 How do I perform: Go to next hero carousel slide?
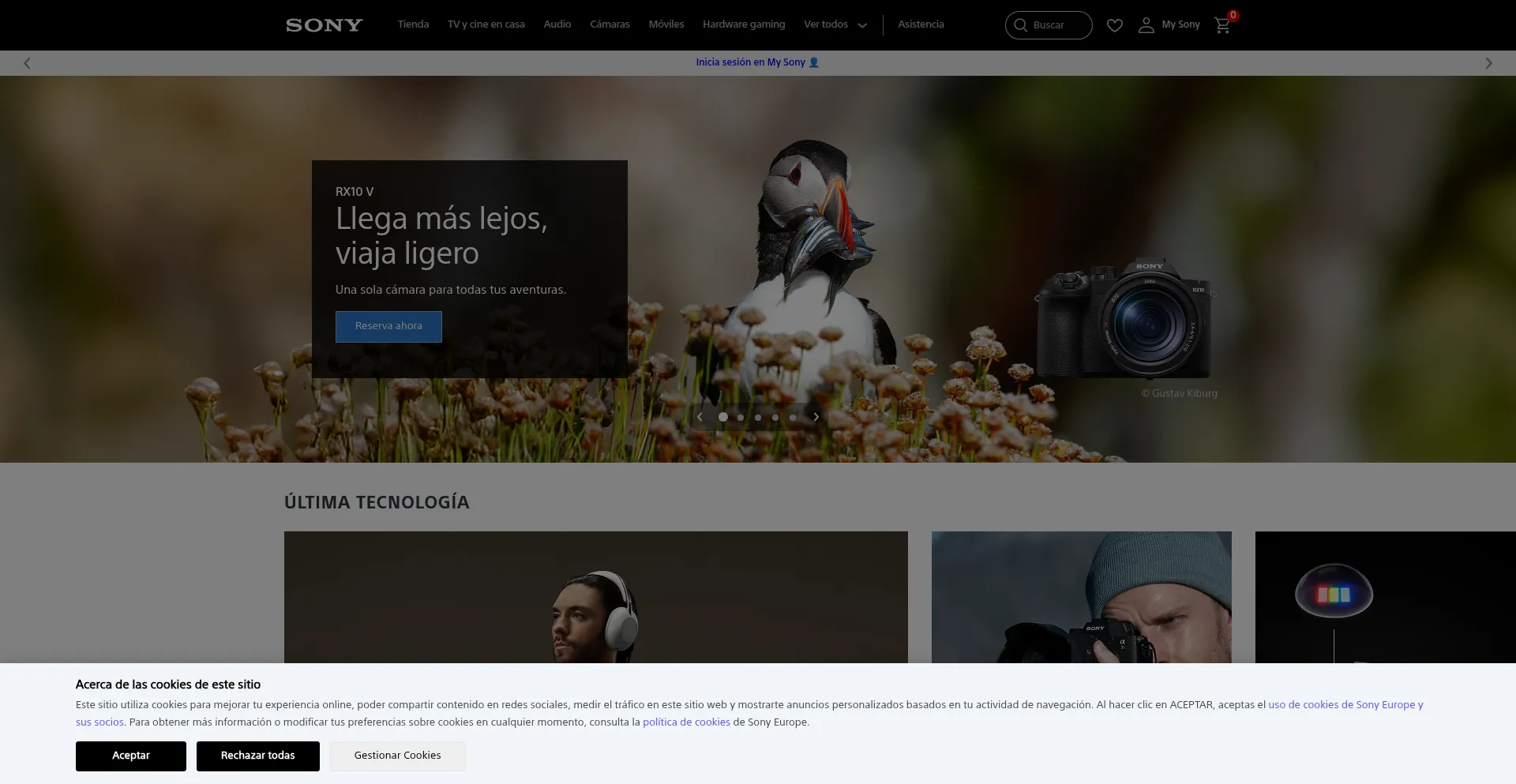point(816,417)
